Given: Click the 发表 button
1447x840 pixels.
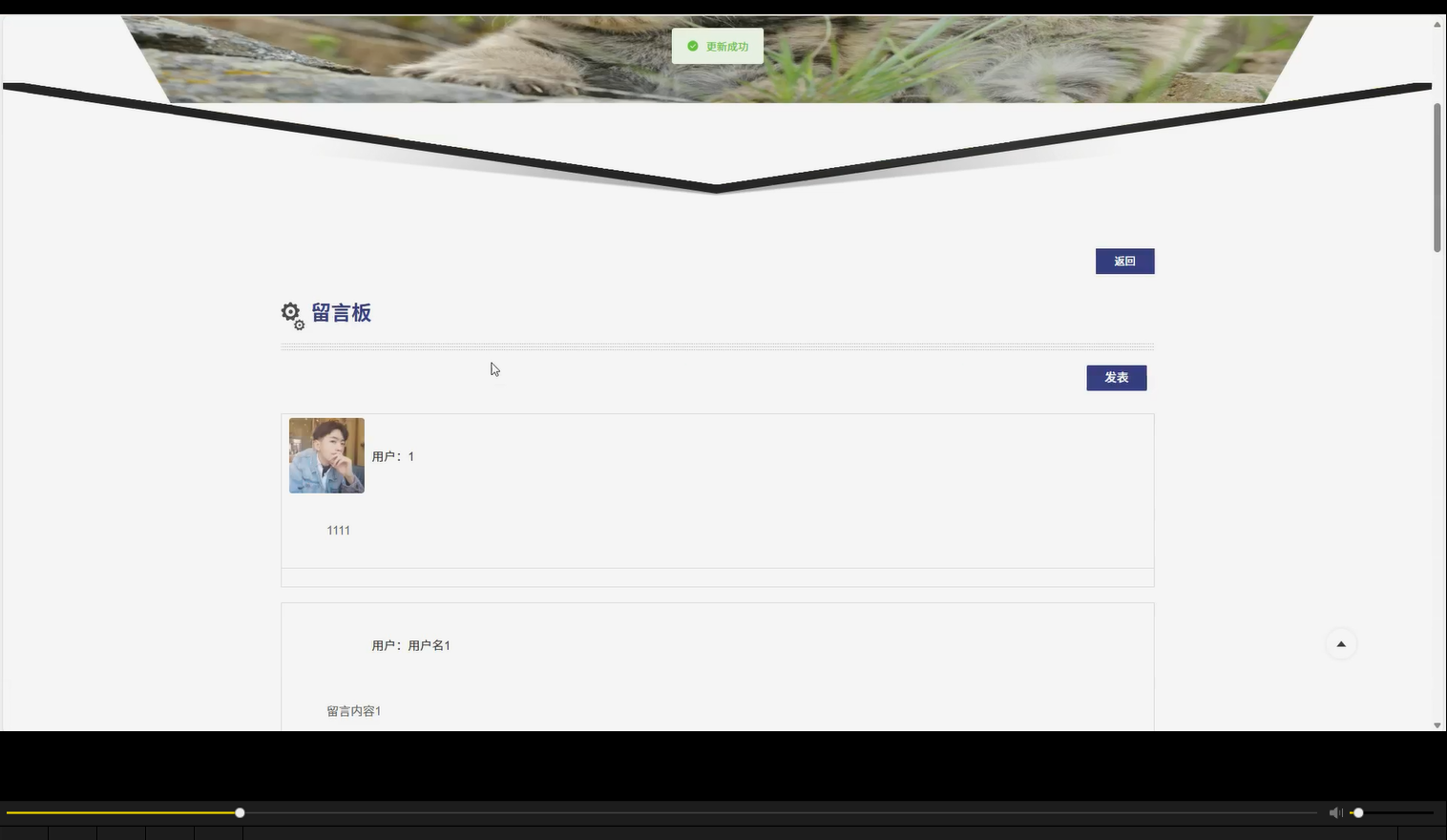Looking at the screenshot, I should tap(1116, 377).
